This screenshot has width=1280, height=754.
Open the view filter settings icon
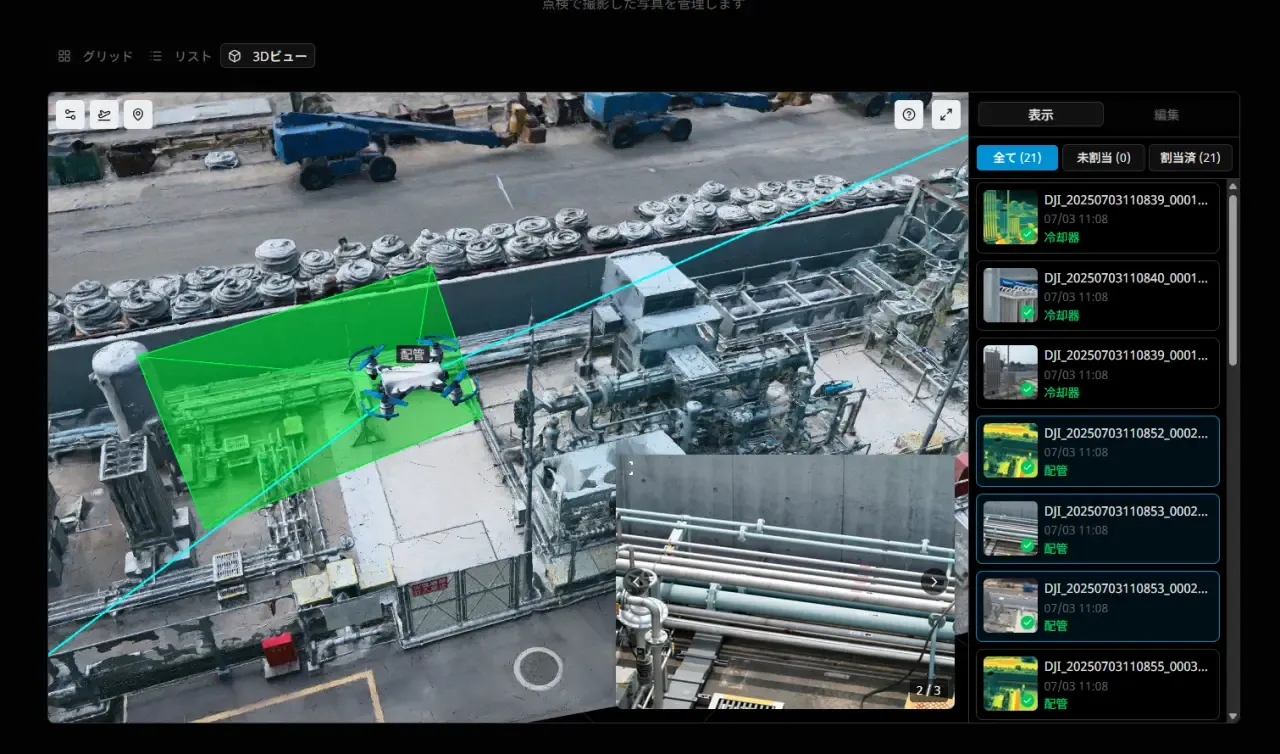click(71, 115)
